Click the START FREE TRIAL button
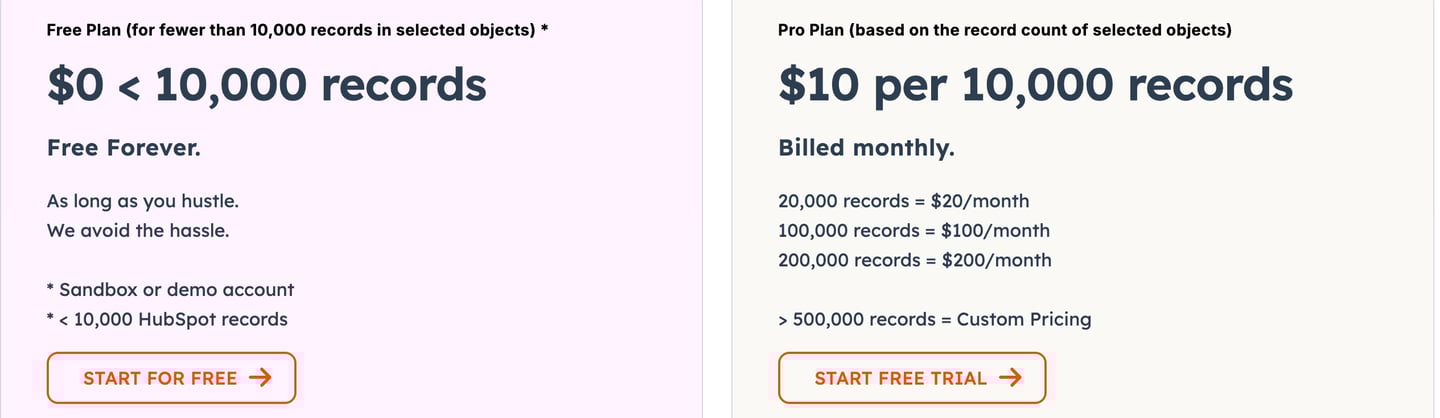 pos(911,378)
